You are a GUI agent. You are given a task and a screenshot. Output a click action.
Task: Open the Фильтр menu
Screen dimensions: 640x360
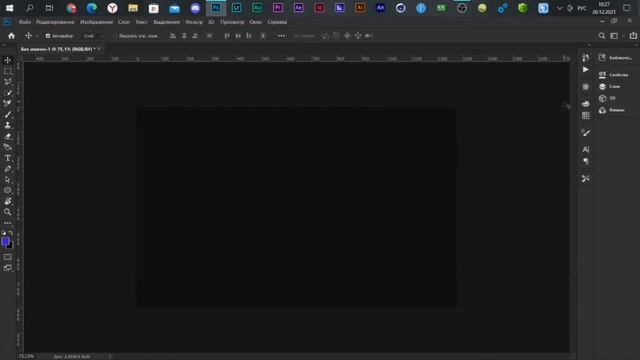coord(194,22)
